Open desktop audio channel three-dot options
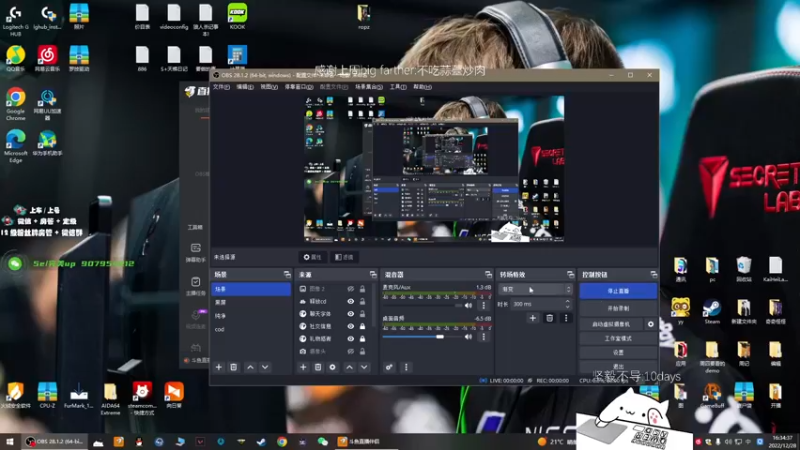The width and height of the screenshot is (800, 450). tap(484, 337)
